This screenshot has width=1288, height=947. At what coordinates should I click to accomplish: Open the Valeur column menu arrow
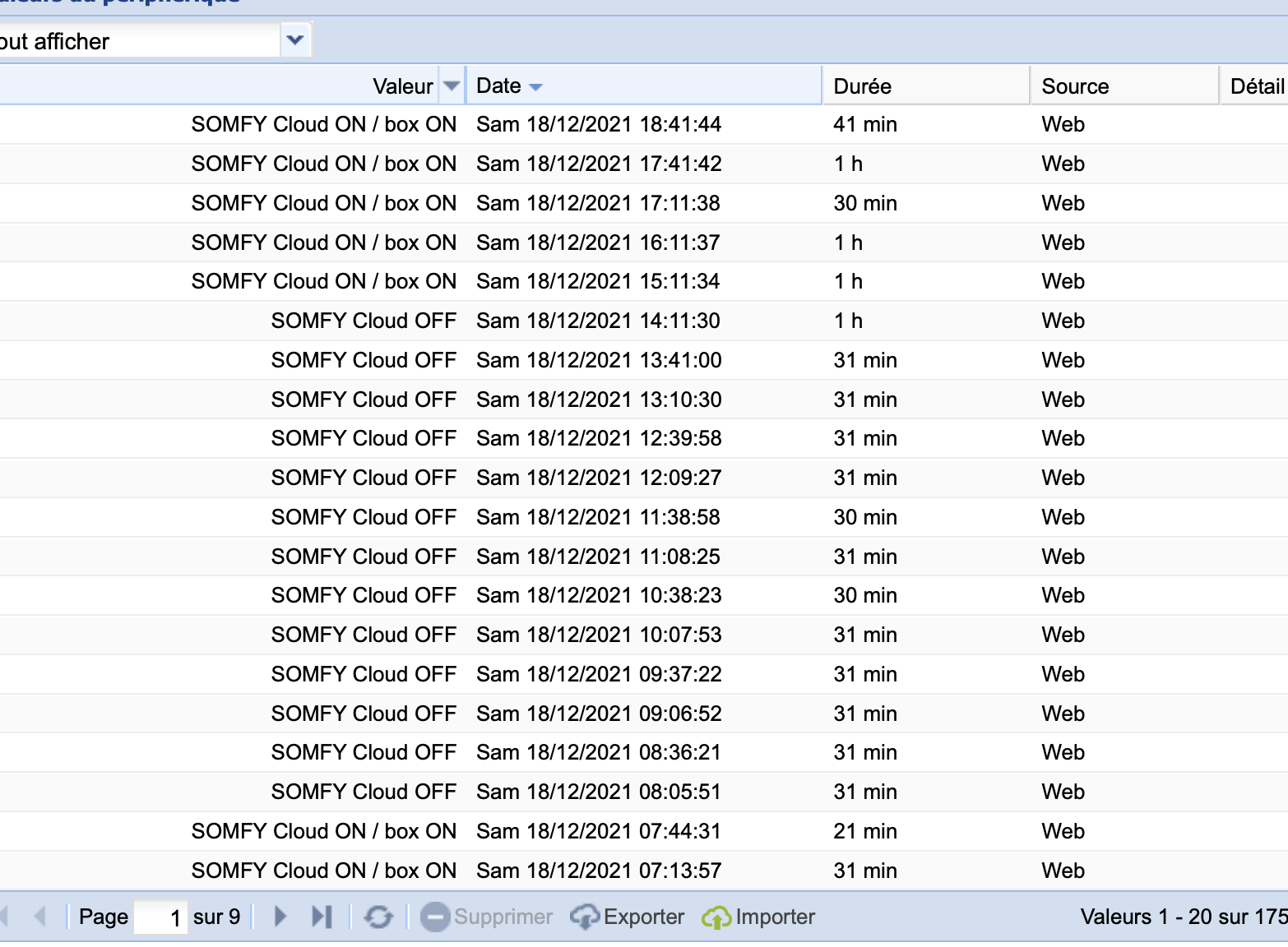tap(452, 85)
